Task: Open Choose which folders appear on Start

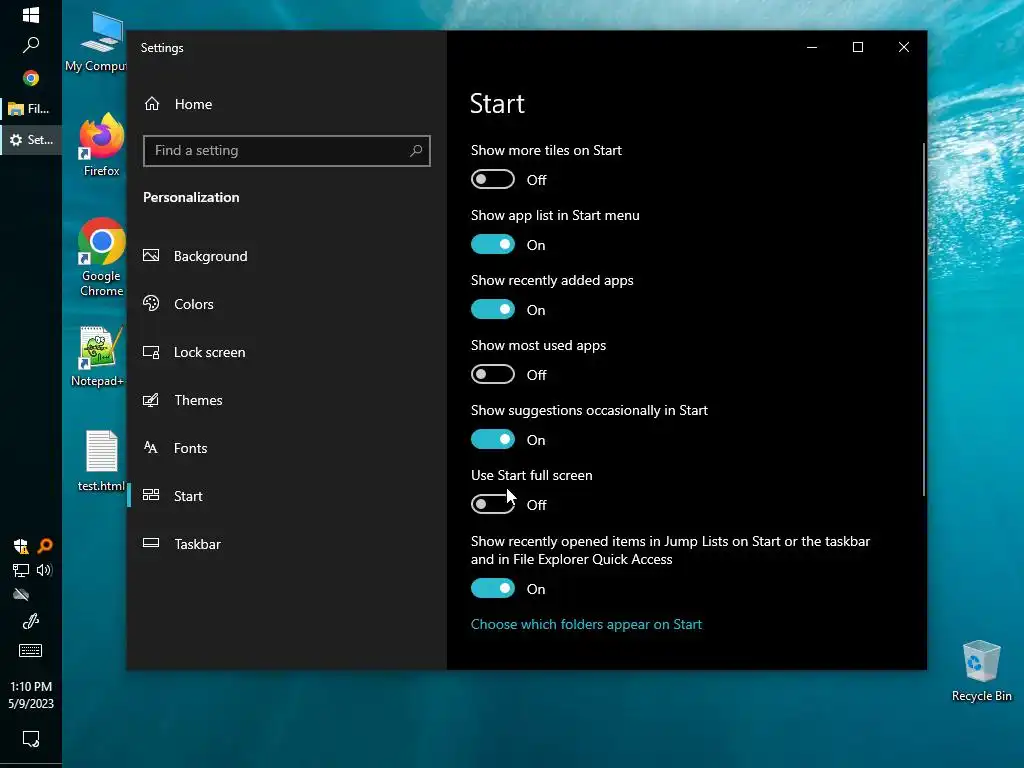Action: 586,624
